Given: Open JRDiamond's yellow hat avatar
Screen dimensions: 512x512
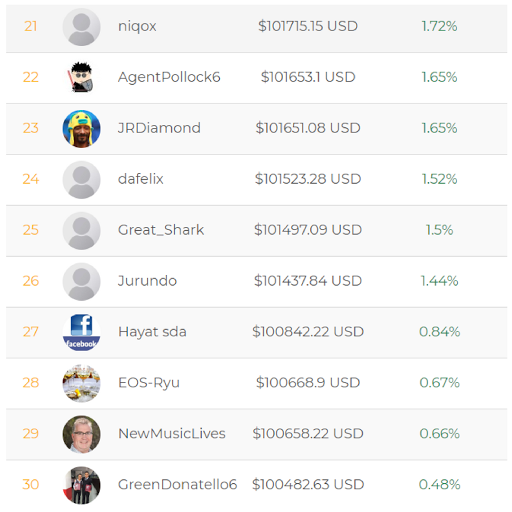Looking at the screenshot, I should click(81, 129).
